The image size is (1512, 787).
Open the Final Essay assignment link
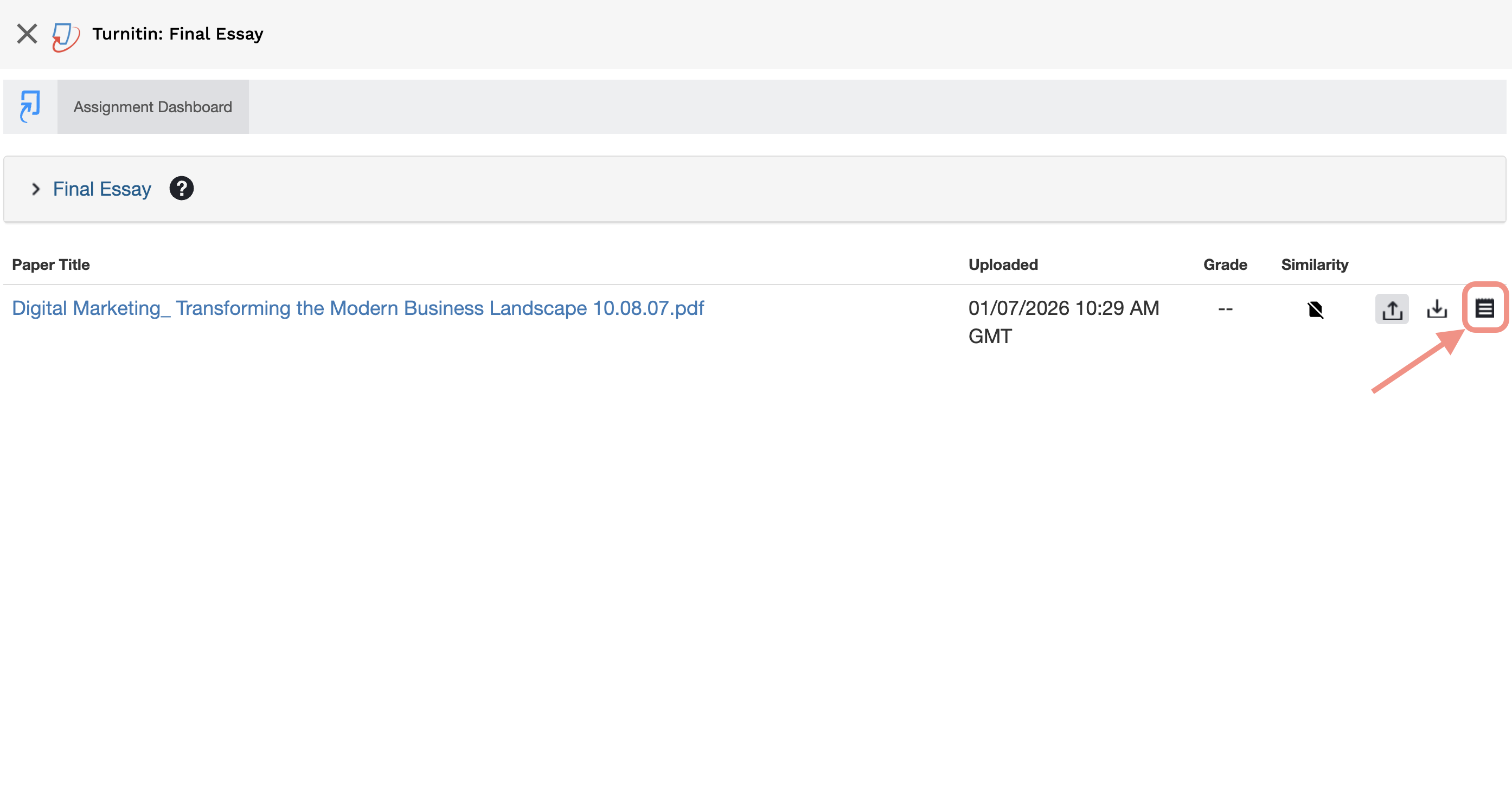(x=102, y=189)
